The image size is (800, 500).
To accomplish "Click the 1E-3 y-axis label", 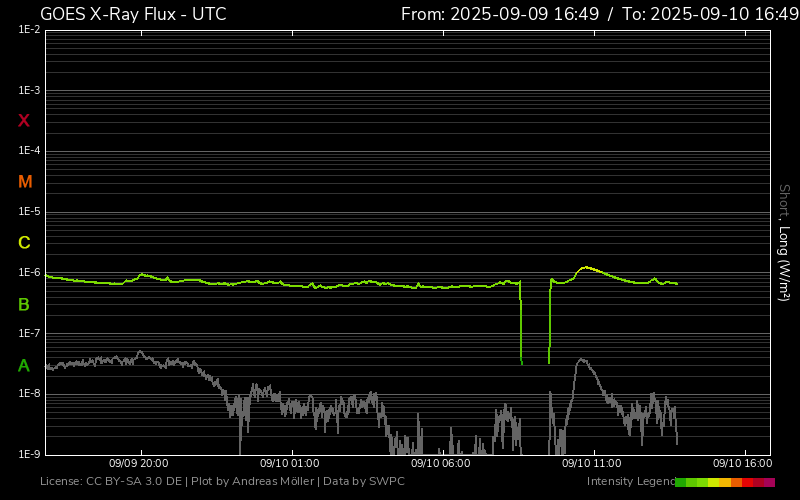I will pos(29,90).
